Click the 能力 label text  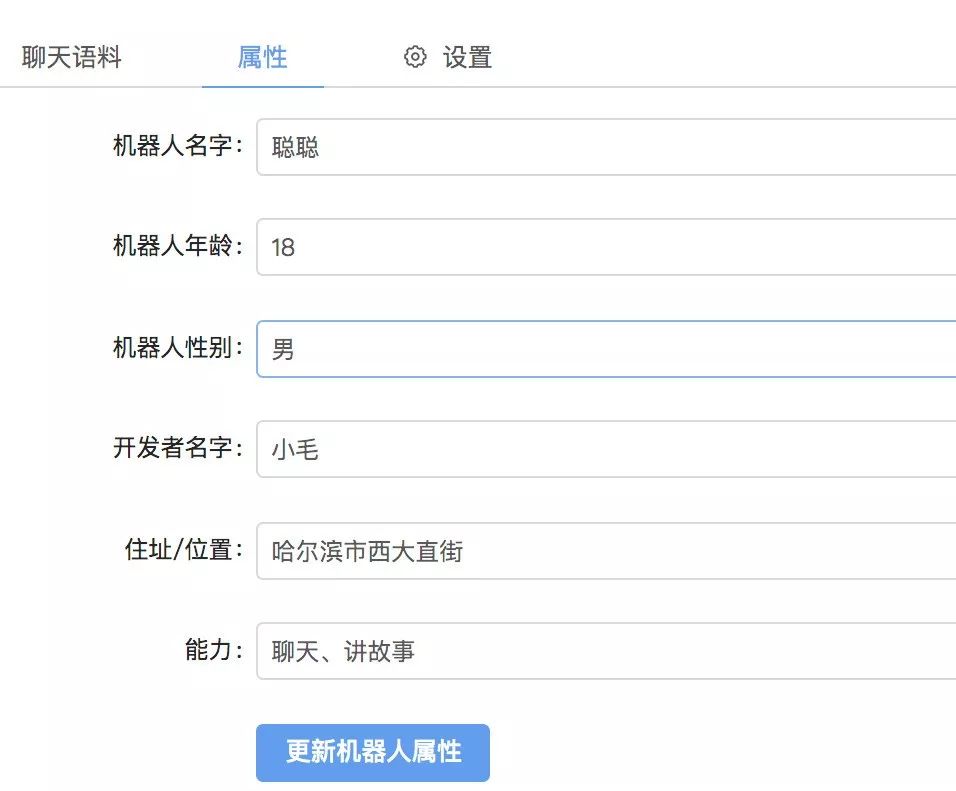click(x=213, y=651)
